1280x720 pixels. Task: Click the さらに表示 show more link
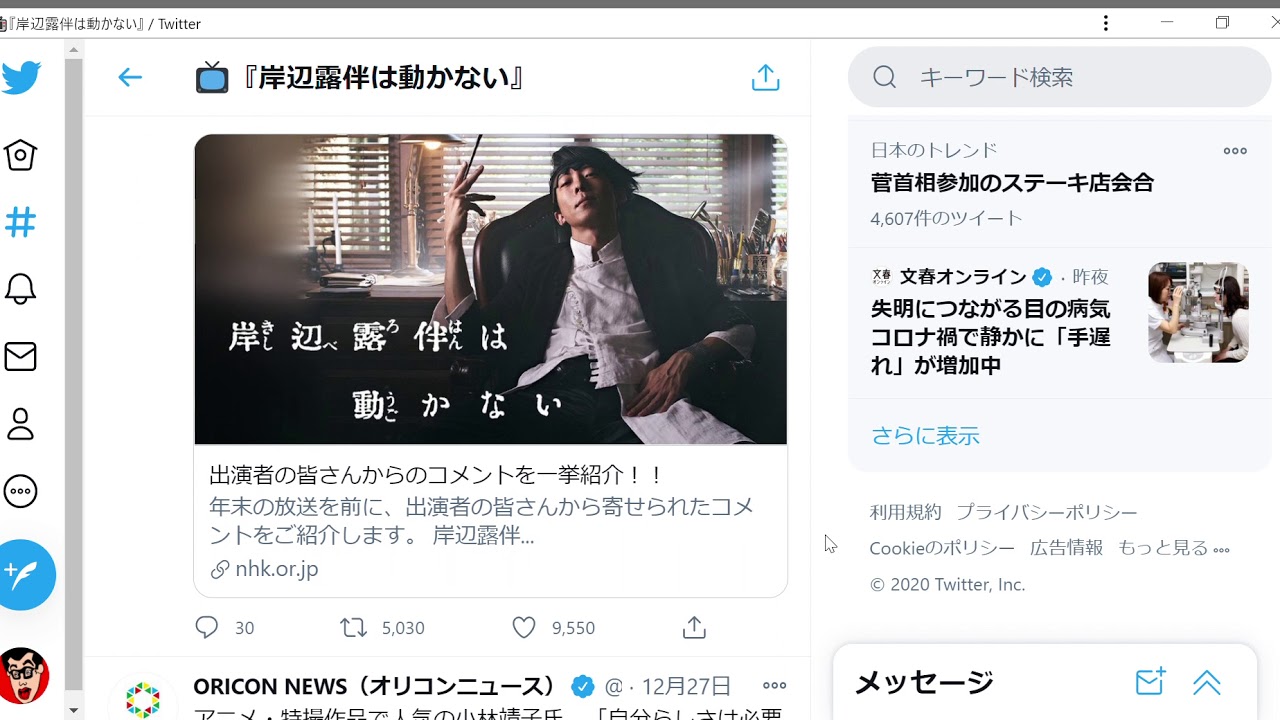tap(925, 436)
